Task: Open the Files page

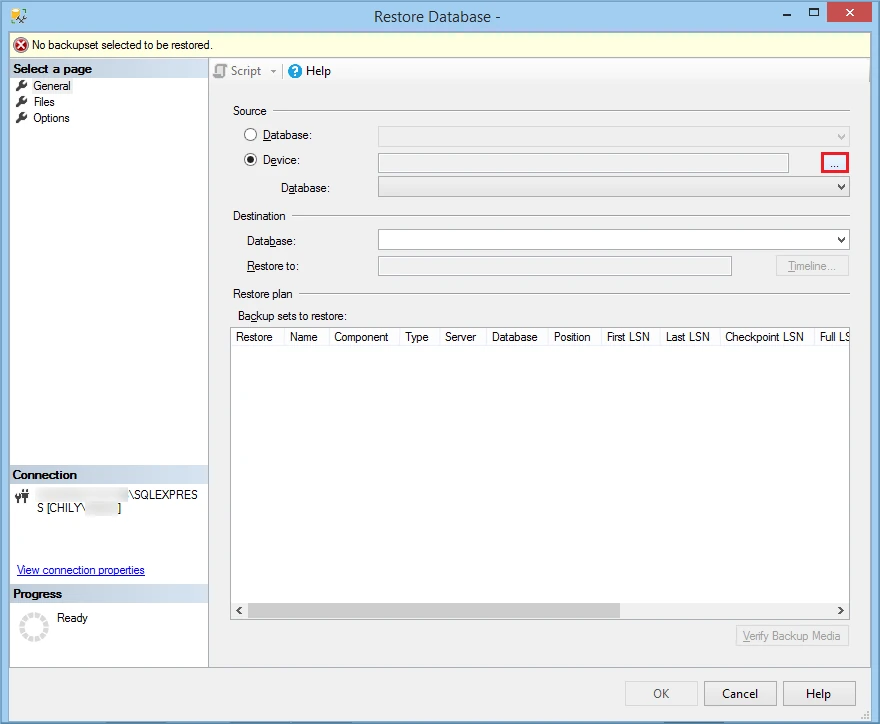Action: [x=44, y=102]
